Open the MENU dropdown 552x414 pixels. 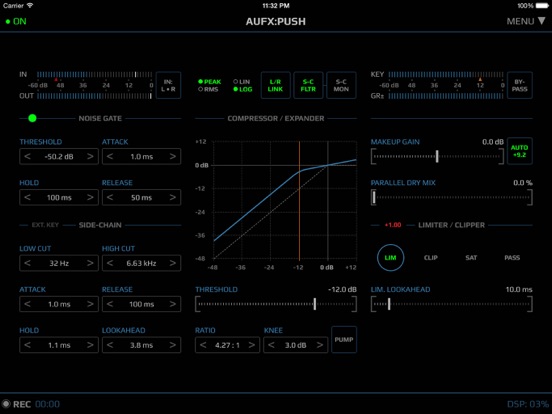tap(526, 21)
